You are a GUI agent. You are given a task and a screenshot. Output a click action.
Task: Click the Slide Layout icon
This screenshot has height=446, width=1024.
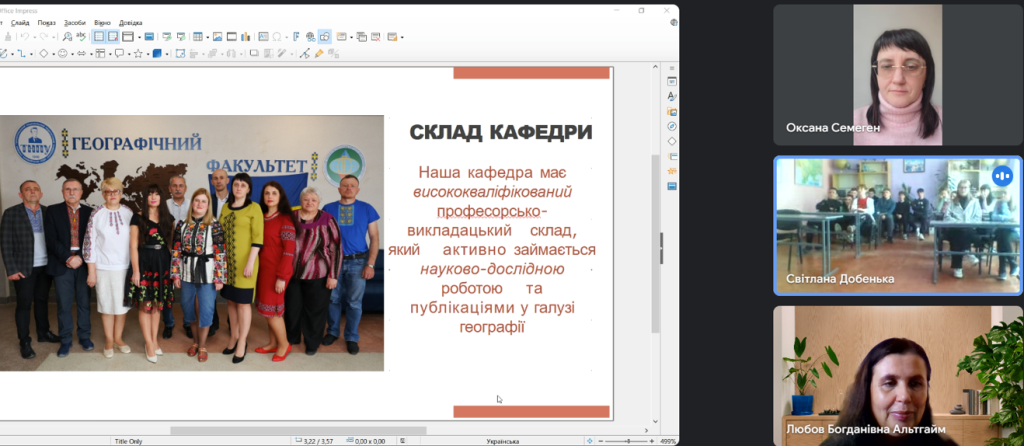pos(392,37)
